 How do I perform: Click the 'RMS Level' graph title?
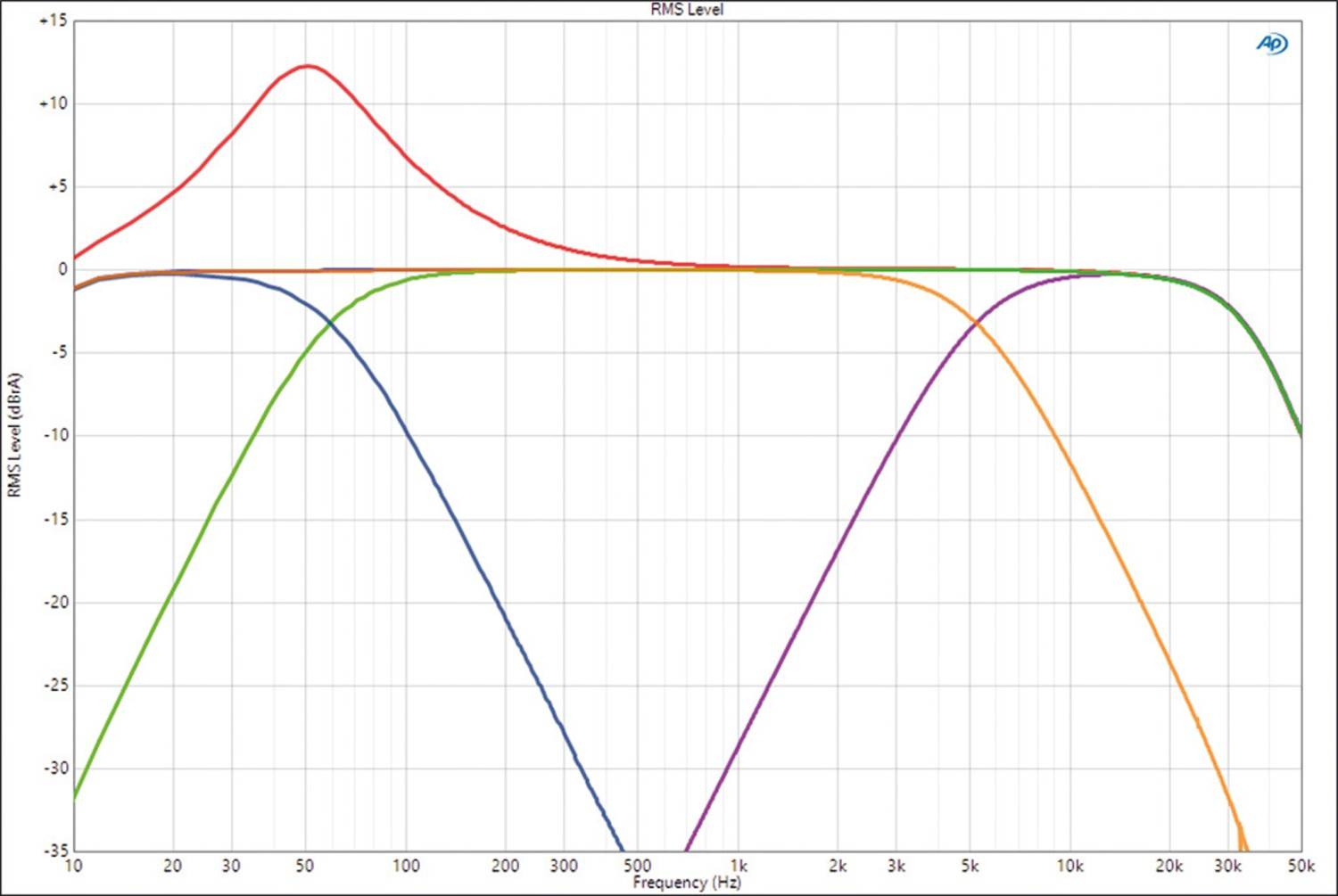point(687,9)
